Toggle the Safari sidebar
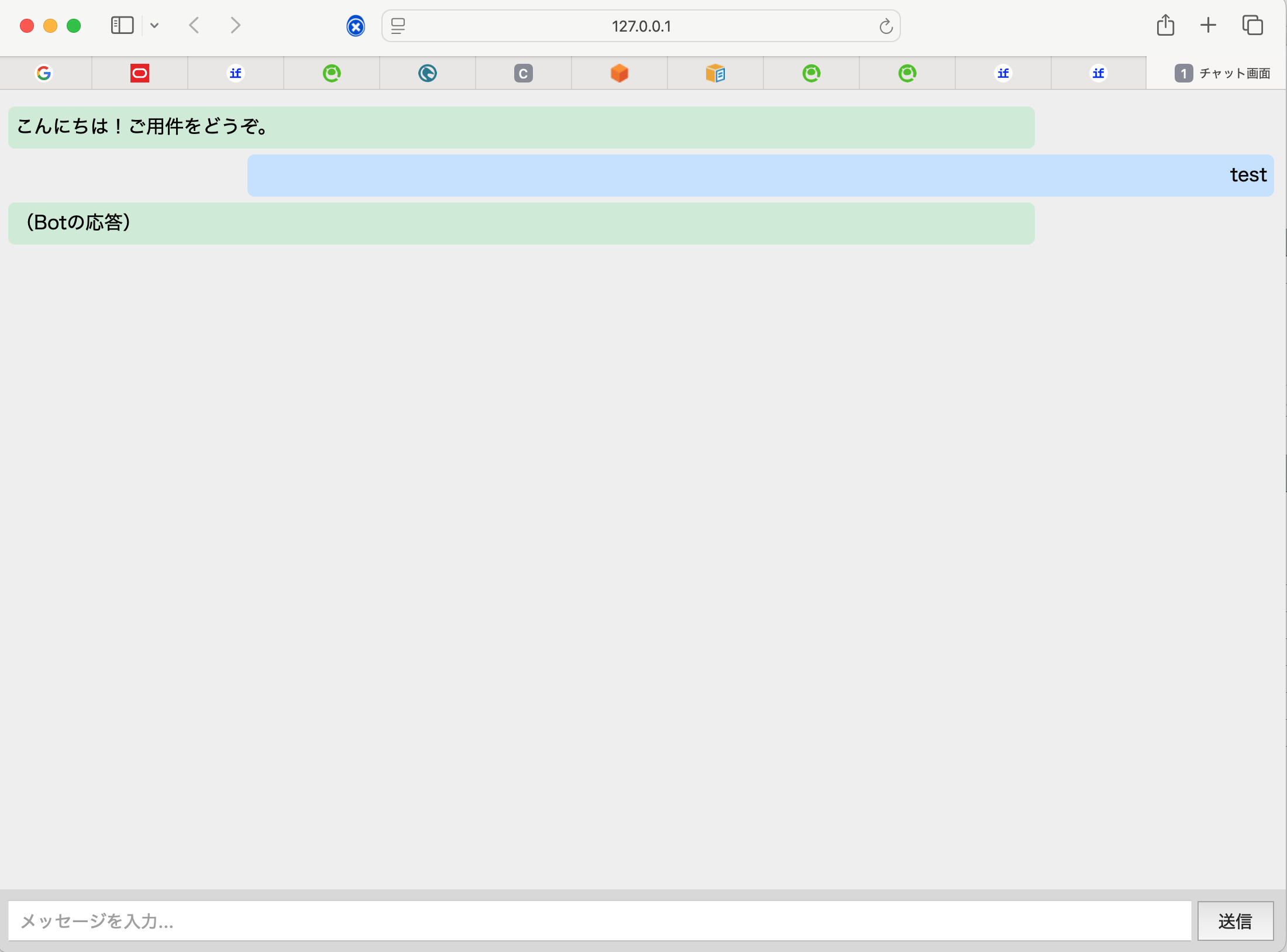Screen dimensions: 1287x952 coord(122,26)
